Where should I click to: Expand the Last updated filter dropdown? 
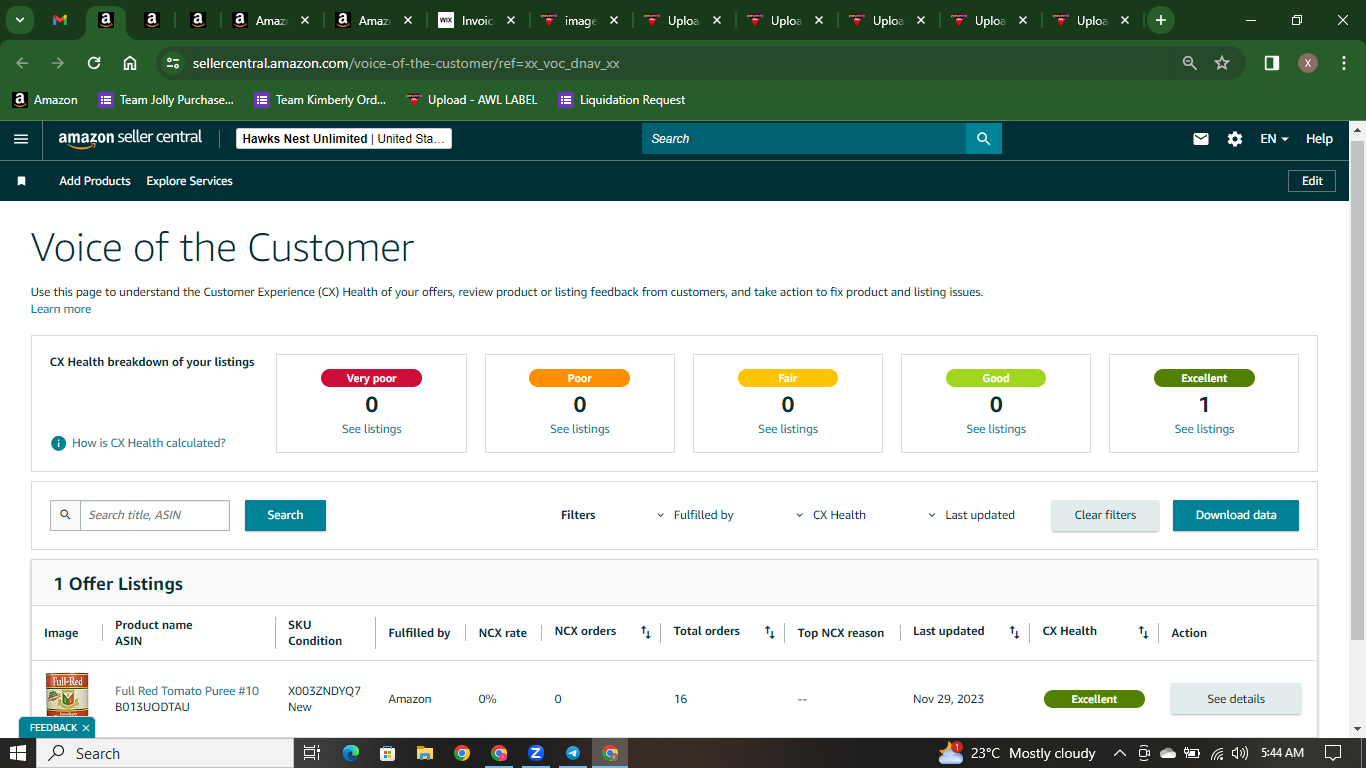point(971,515)
